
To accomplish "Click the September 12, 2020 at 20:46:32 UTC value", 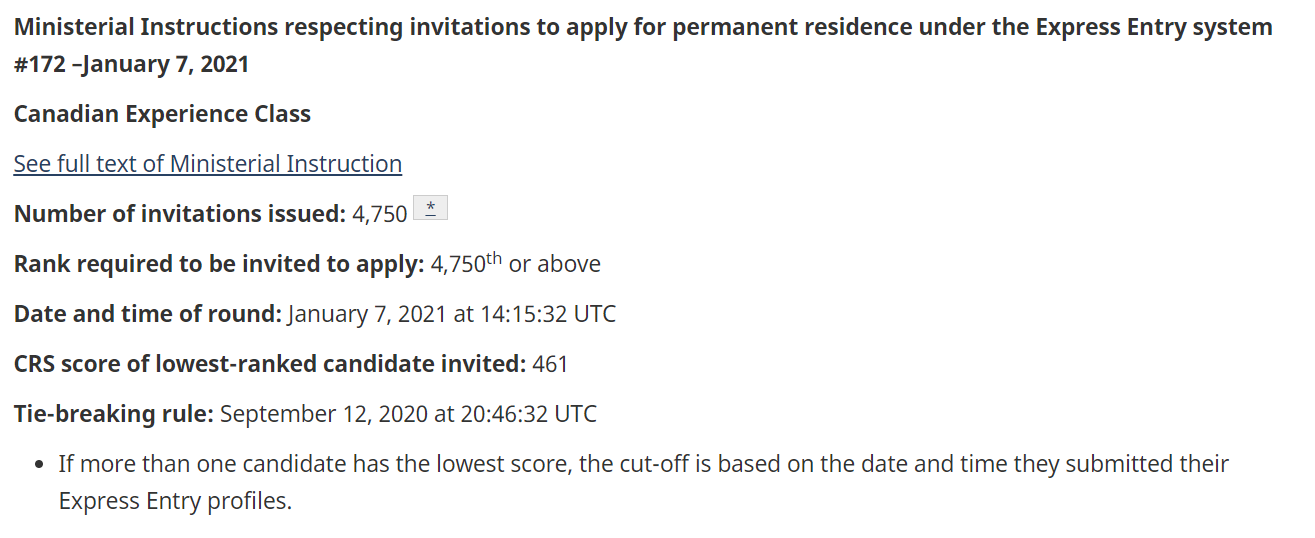I will pyautogui.click(x=408, y=414).
